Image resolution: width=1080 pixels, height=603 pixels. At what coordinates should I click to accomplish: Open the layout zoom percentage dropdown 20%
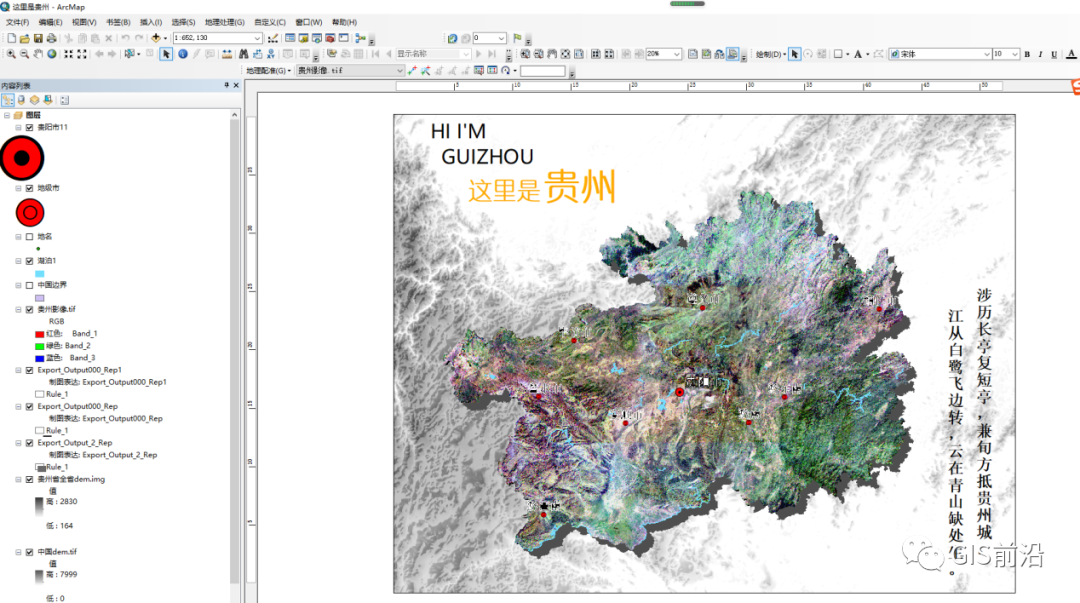click(x=676, y=54)
